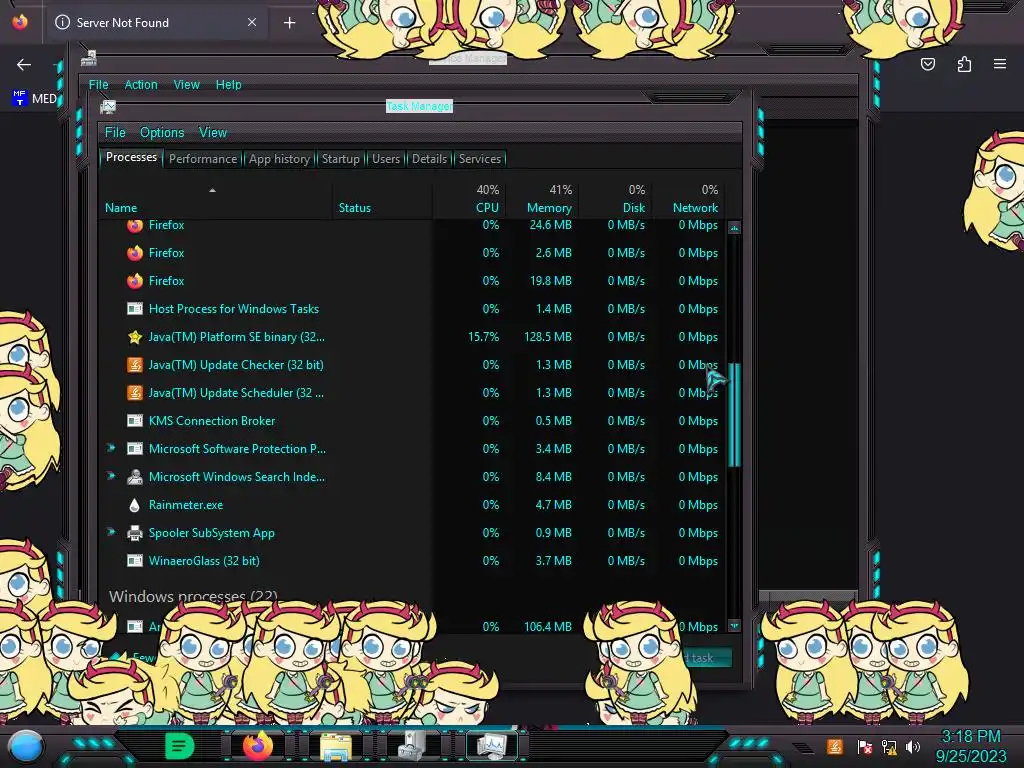Click the Java tray icon
This screenshot has height=768, width=1024.
tap(835, 746)
